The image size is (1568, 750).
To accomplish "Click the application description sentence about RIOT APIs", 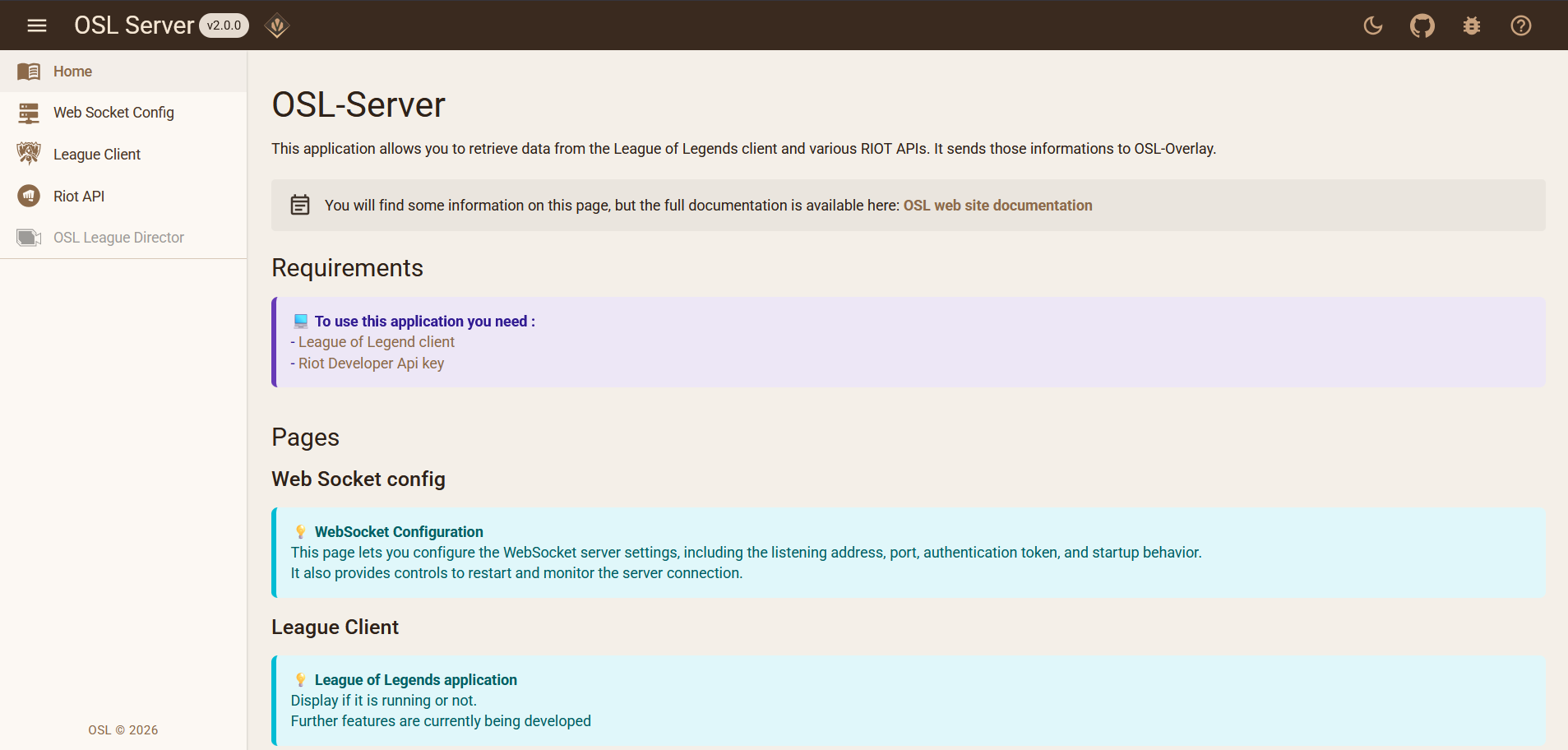I will 743,149.
